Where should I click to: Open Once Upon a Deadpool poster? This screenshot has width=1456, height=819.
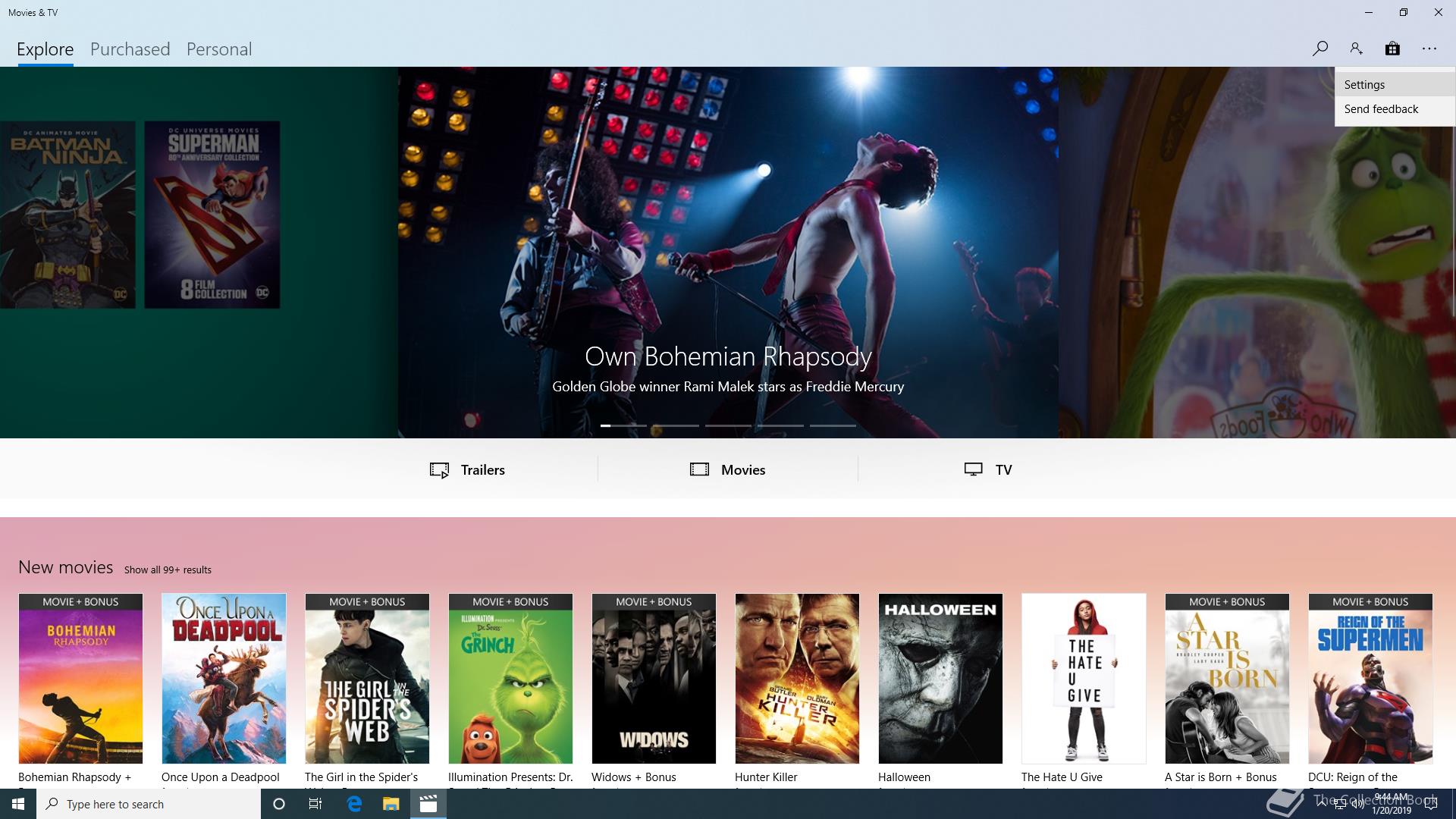(224, 679)
